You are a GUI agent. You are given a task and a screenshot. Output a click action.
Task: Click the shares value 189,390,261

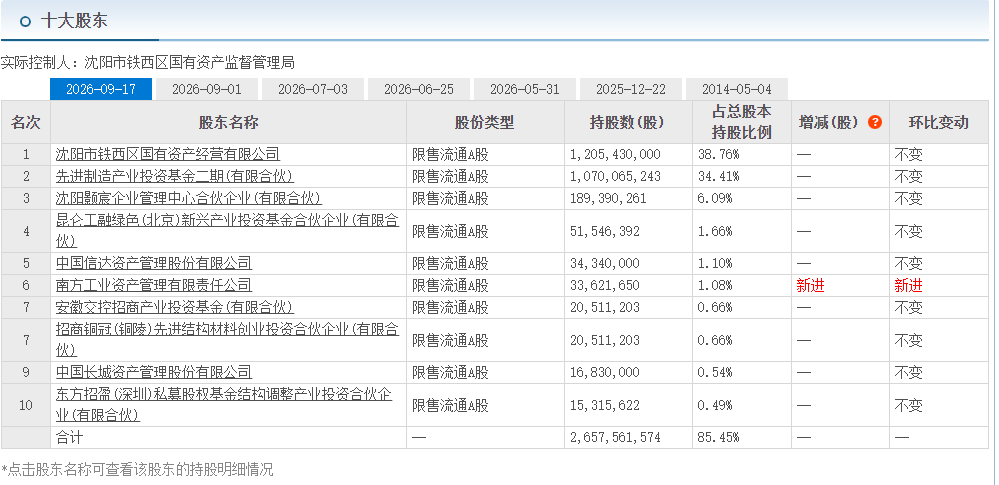(608, 198)
